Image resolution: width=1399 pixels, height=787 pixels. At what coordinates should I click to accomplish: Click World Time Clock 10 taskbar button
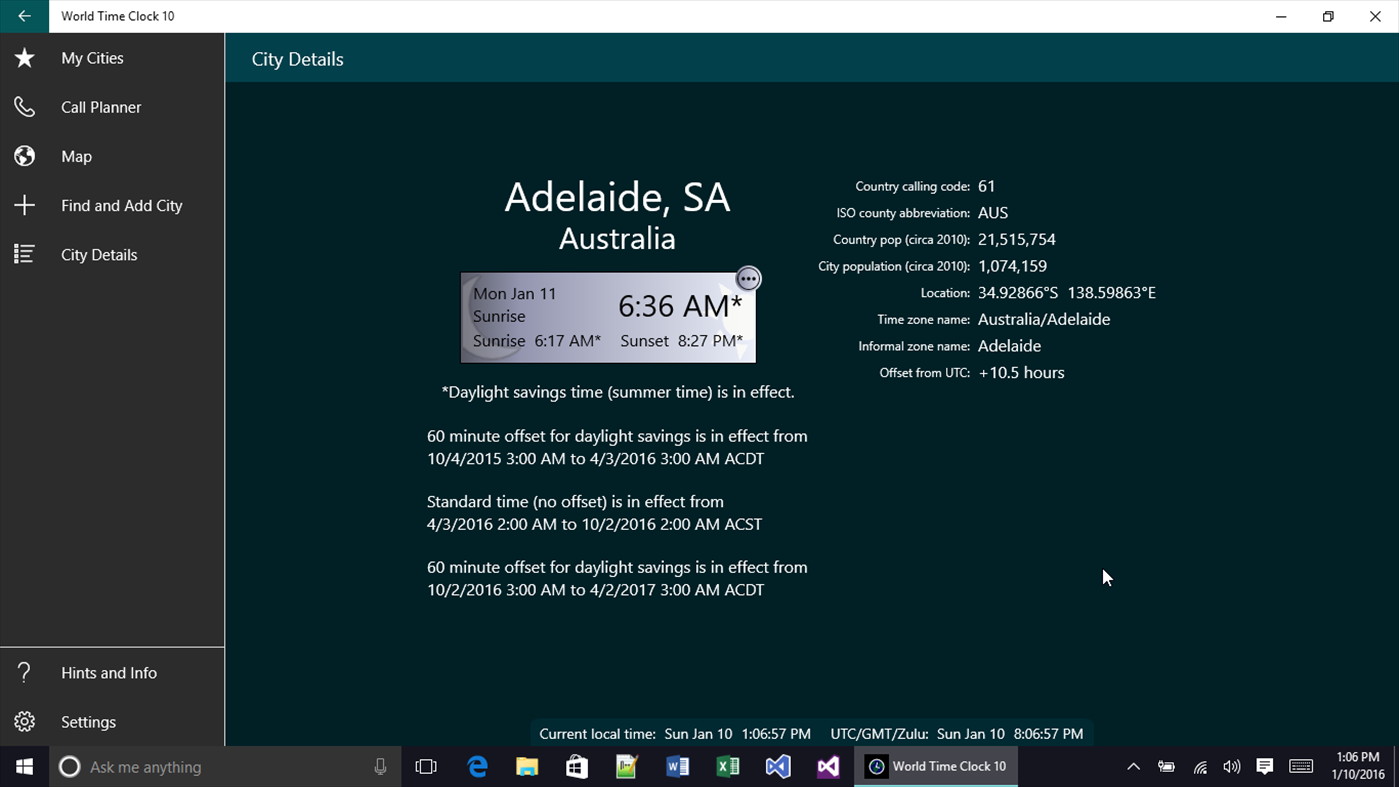click(936, 767)
